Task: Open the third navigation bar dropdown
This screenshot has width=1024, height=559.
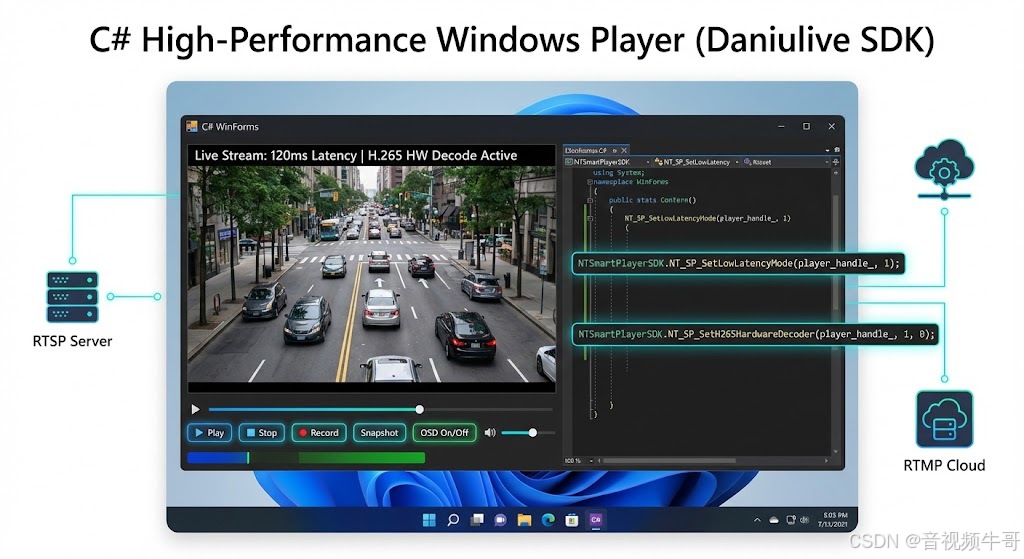Action: point(786,162)
